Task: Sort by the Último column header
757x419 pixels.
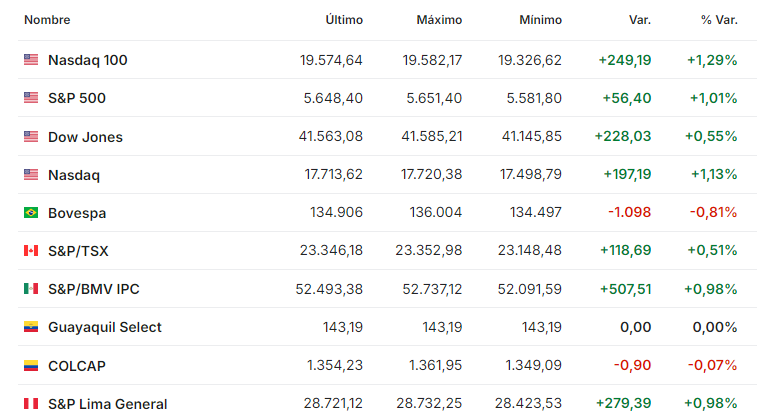Action: (x=344, y=20)
